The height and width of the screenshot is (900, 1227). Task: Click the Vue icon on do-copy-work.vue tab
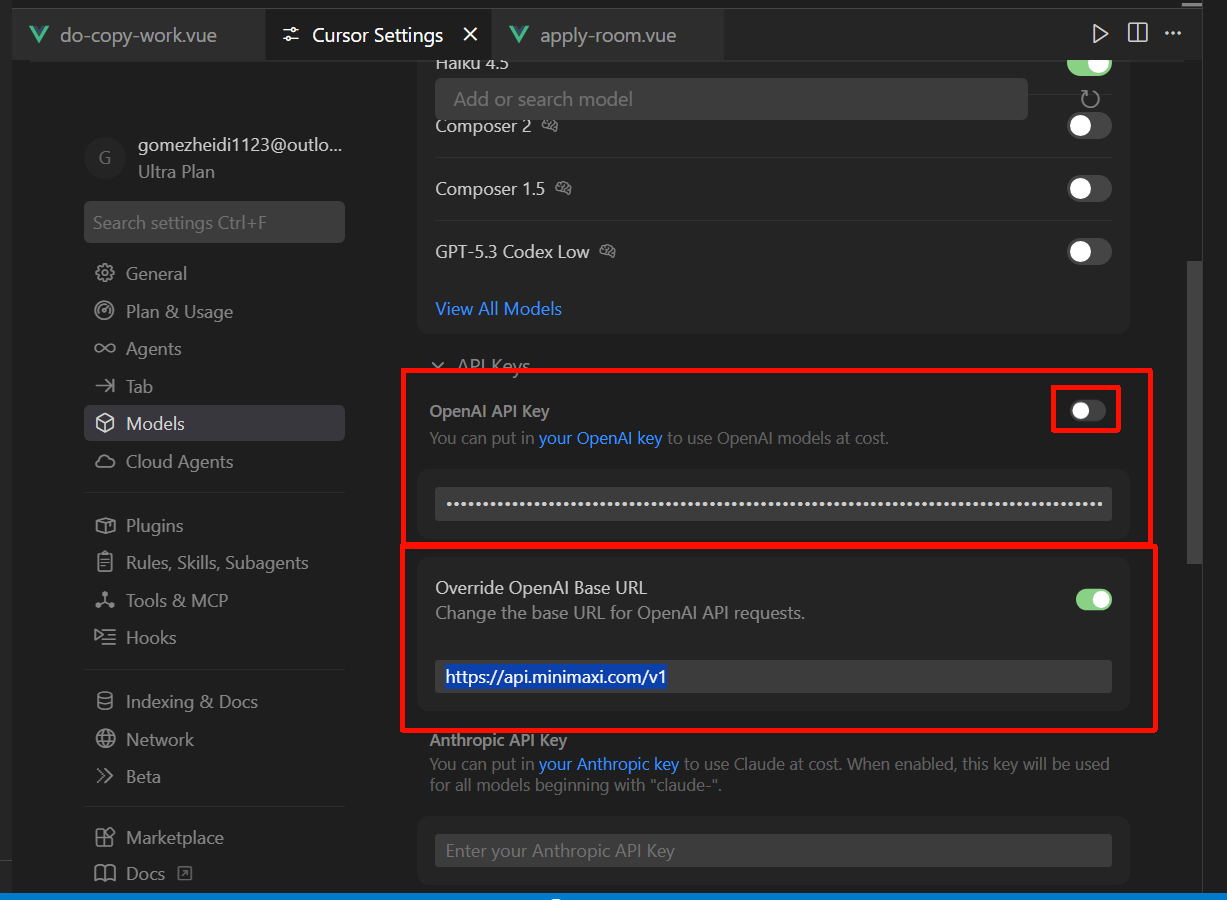click(39, 35)
